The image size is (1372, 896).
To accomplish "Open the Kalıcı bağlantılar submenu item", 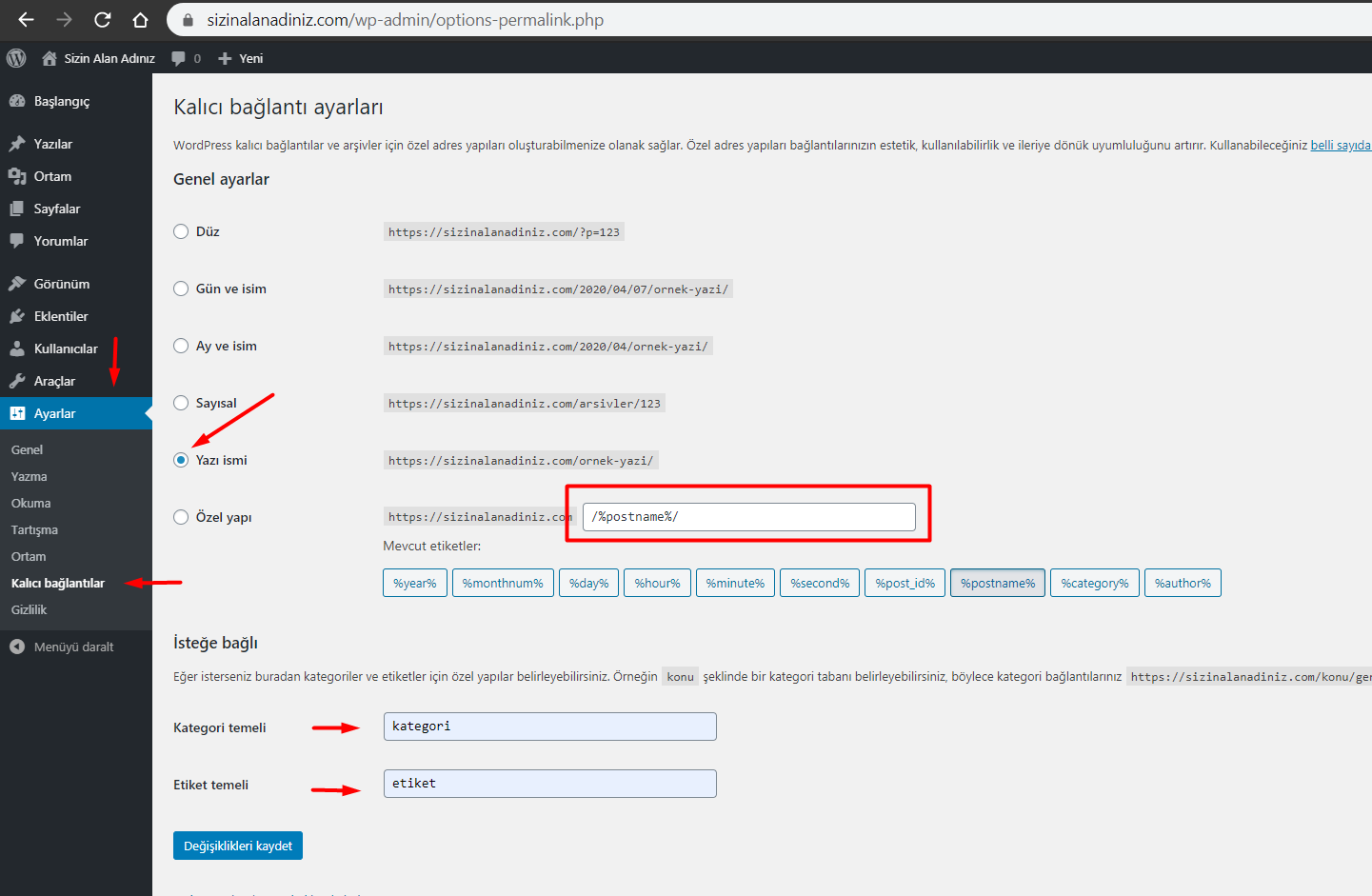I will 58,583.
